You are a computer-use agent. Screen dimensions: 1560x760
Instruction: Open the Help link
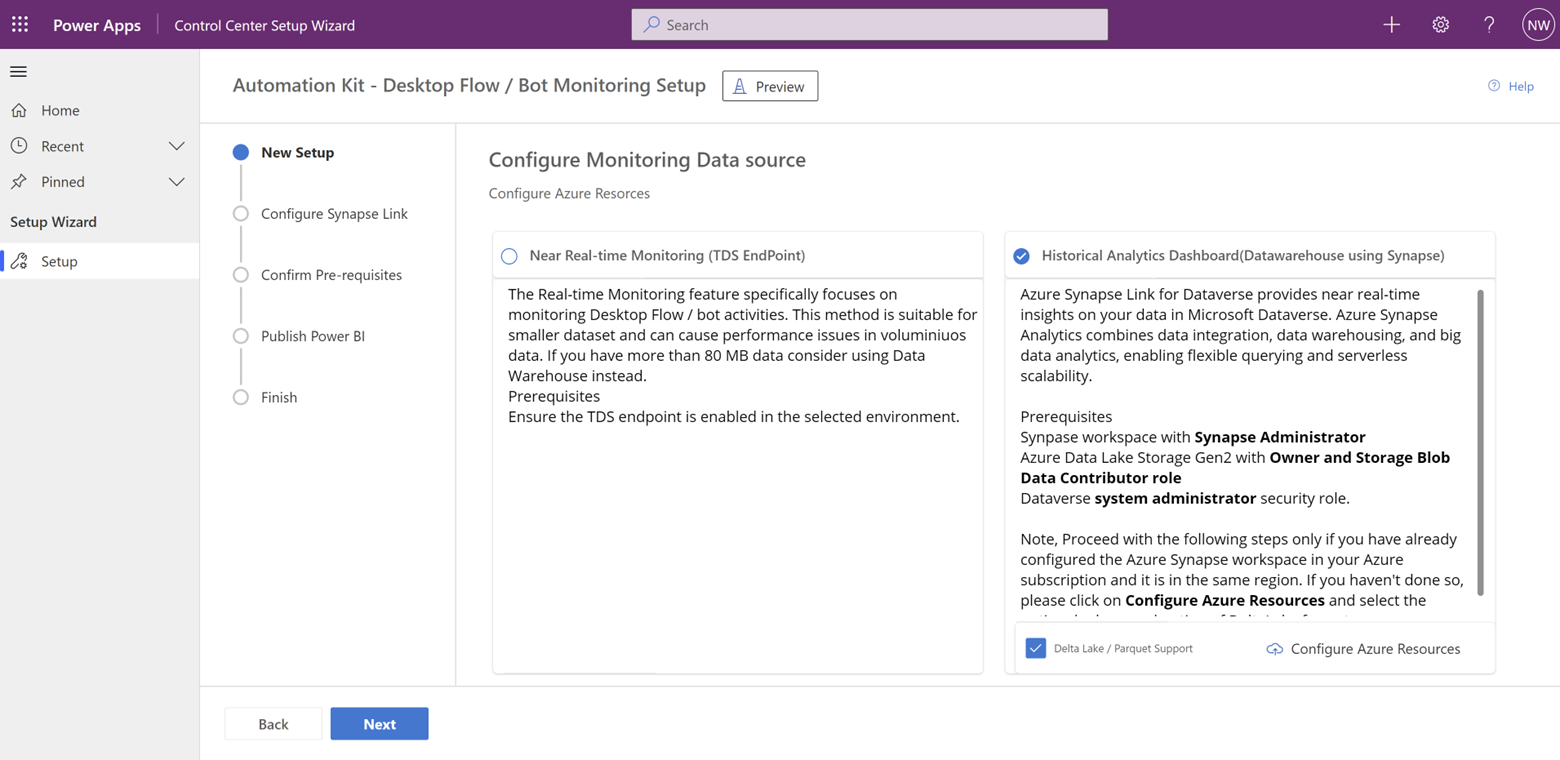pos(1511,86)
